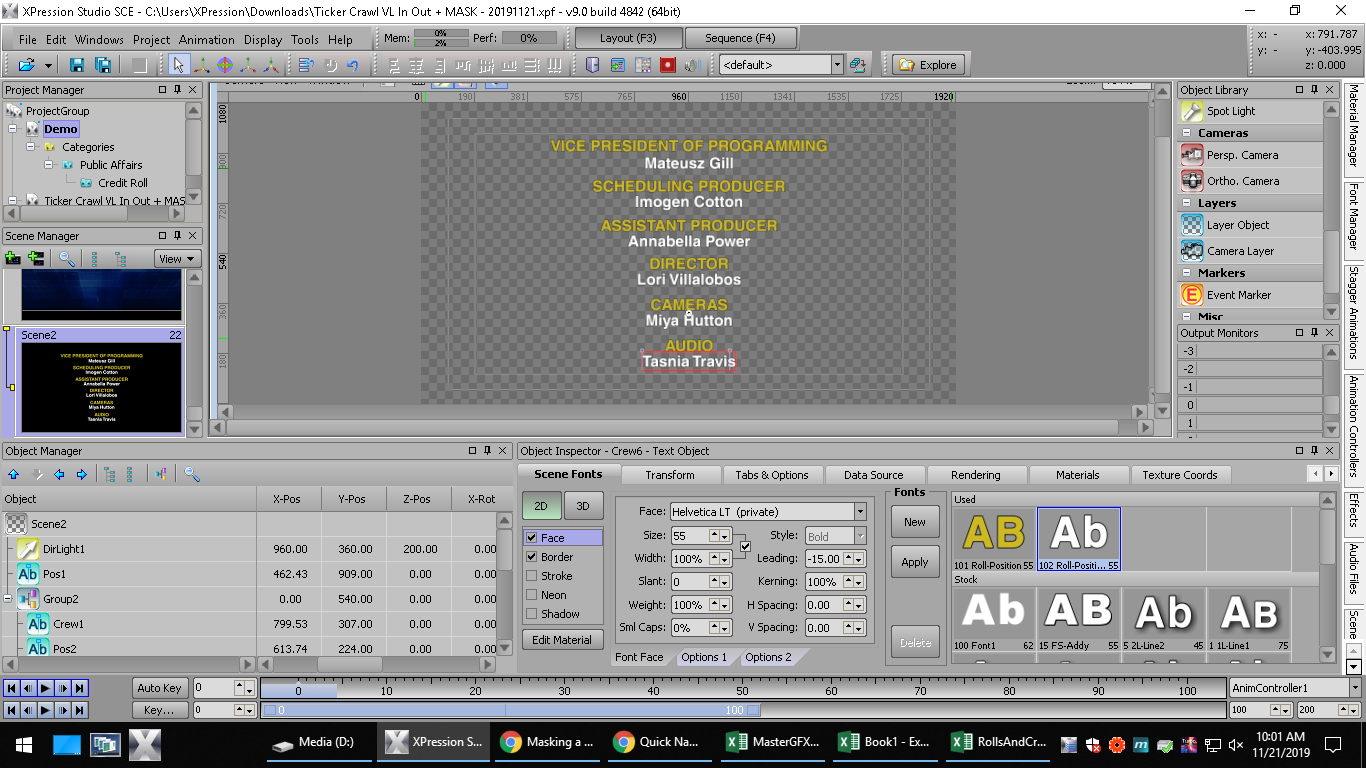Image resolution: width=1366 pixels, height=768 pixels.
Task: Select the arrow pointer selection tool
Action: pos(178,65)
